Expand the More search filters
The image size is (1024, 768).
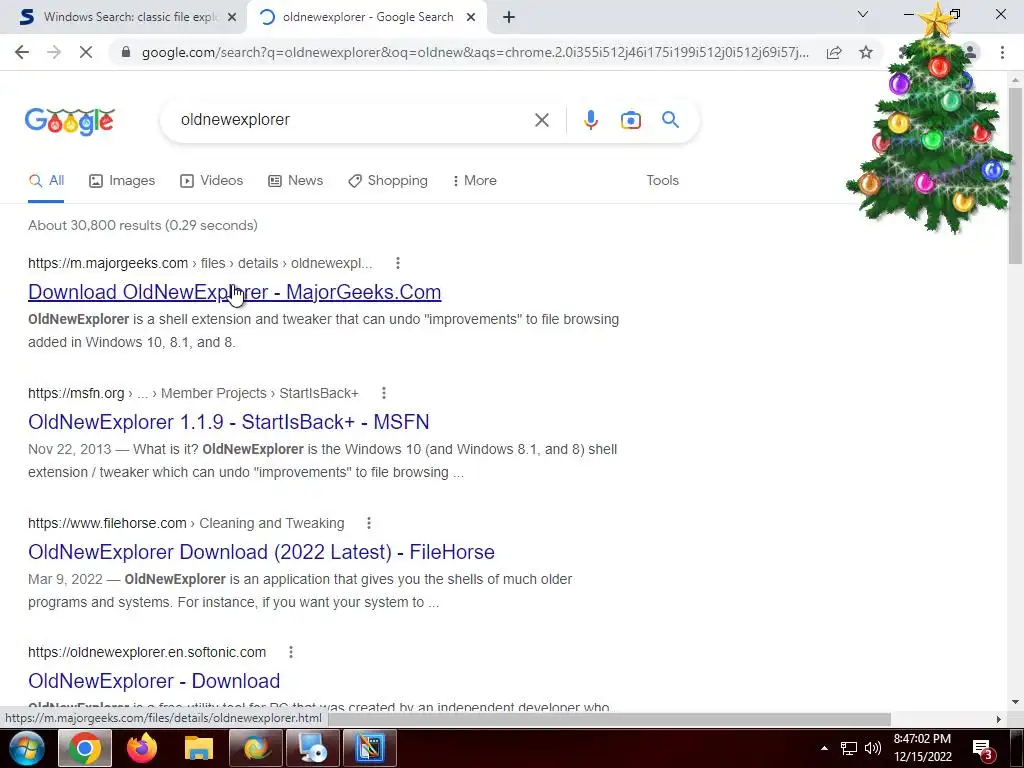pyautogui.click(x=475, y=180)
